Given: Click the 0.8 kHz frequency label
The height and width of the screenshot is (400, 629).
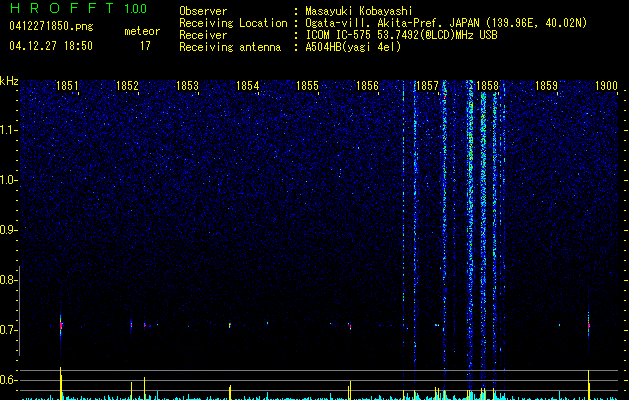Looking at the screenshot, I should click(x=7, y=280).
